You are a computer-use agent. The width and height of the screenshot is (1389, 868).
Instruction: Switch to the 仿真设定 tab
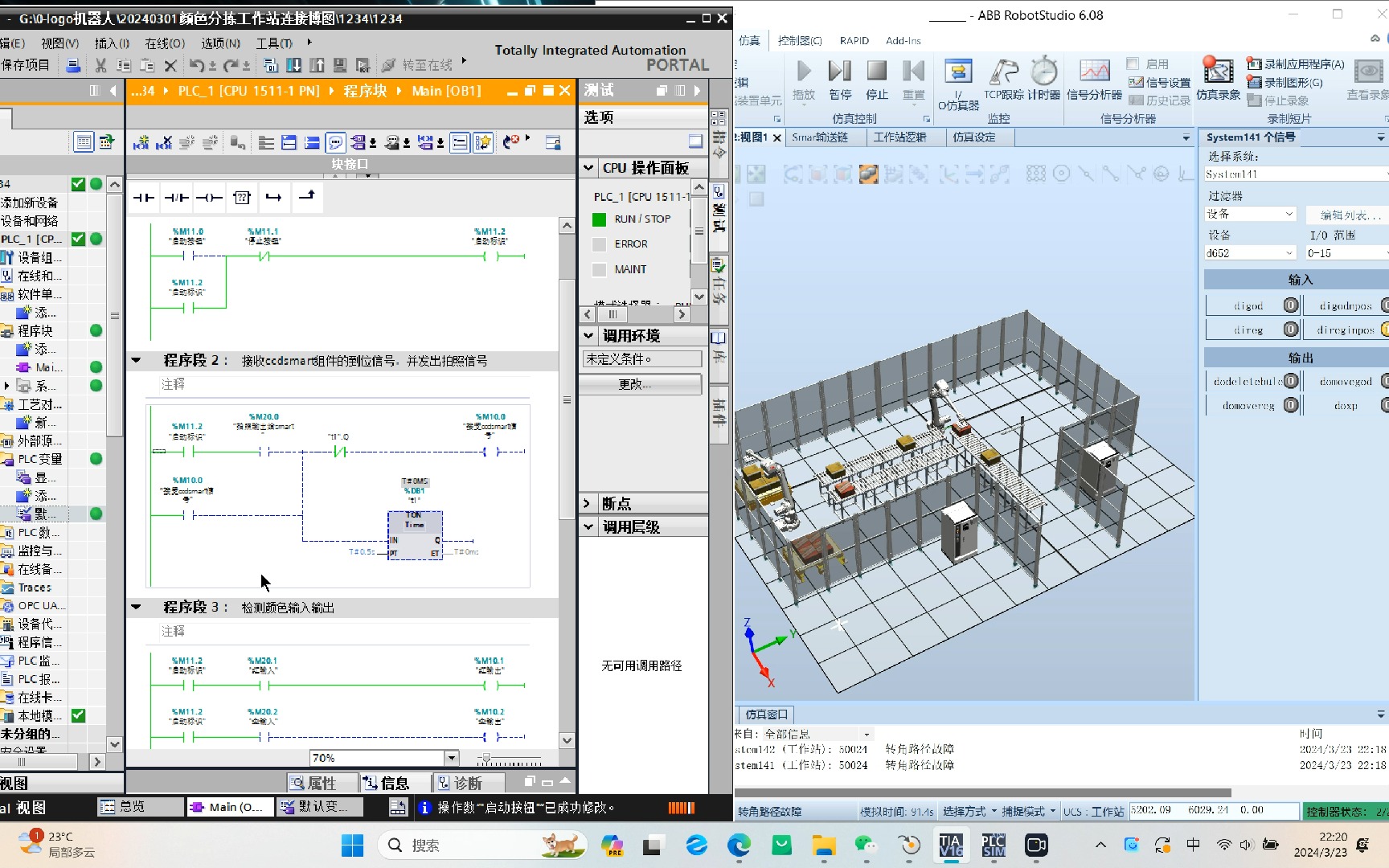point(973,137)
